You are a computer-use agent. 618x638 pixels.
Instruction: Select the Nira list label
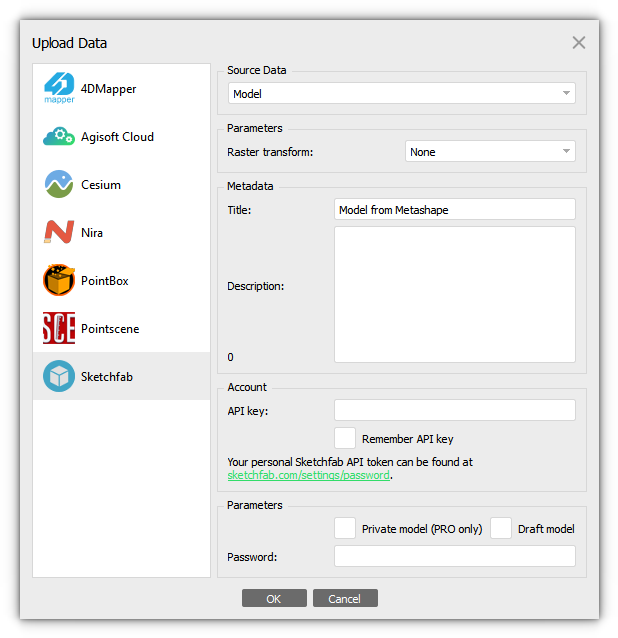click(92, 233)
